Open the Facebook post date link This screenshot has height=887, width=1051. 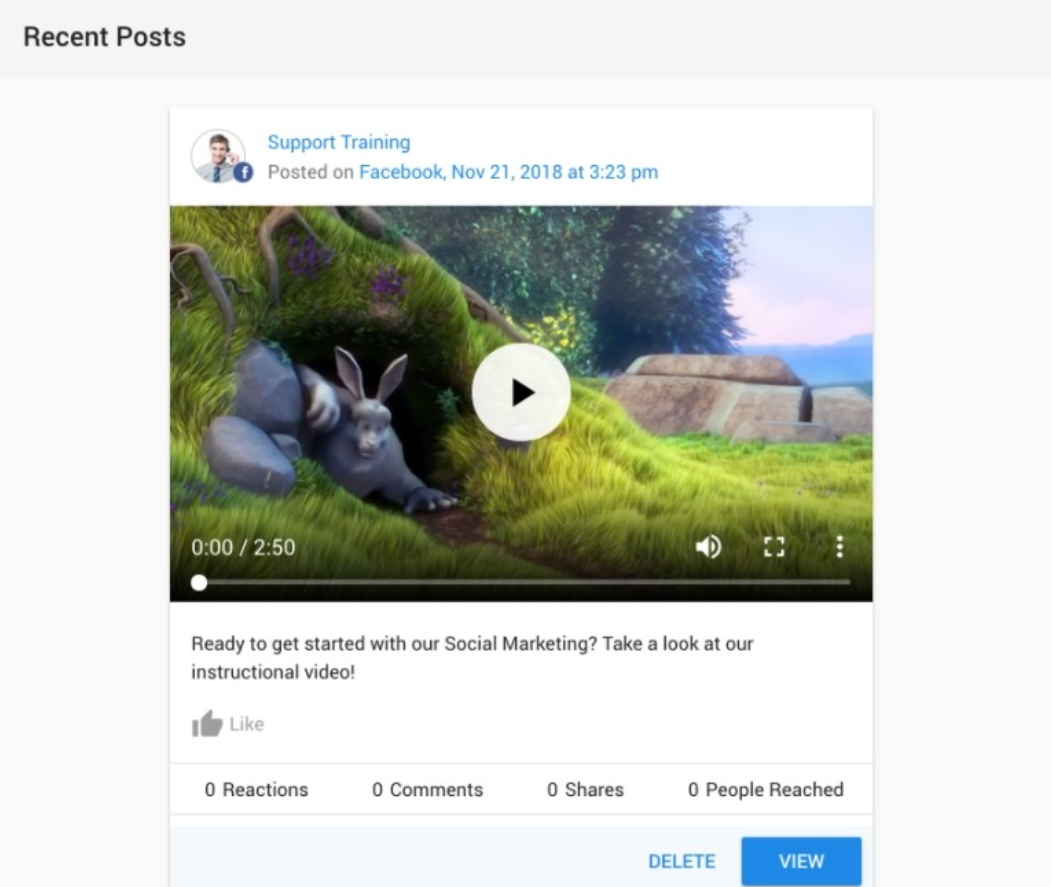tap(508, 172)
